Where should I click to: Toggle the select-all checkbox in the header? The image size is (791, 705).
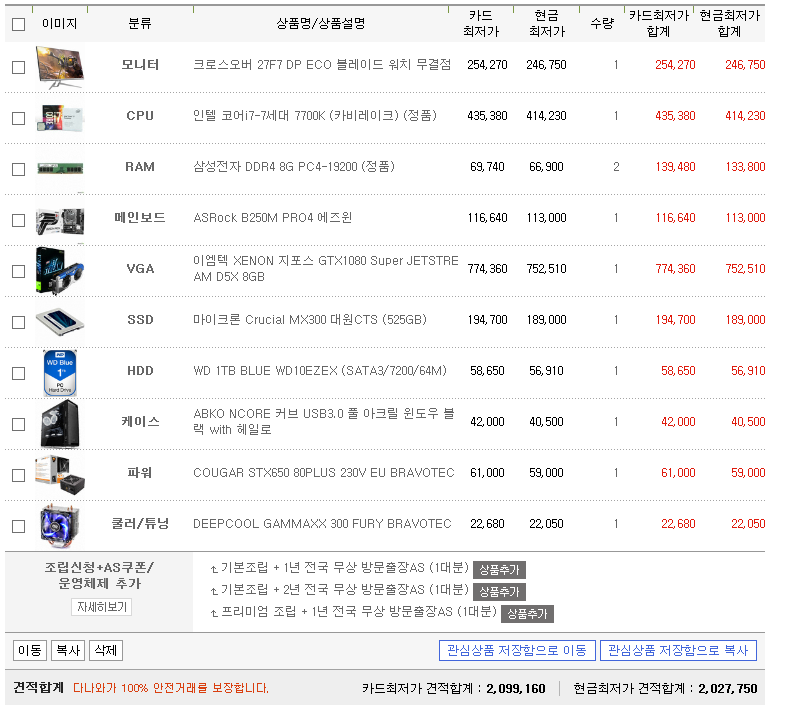19,24
